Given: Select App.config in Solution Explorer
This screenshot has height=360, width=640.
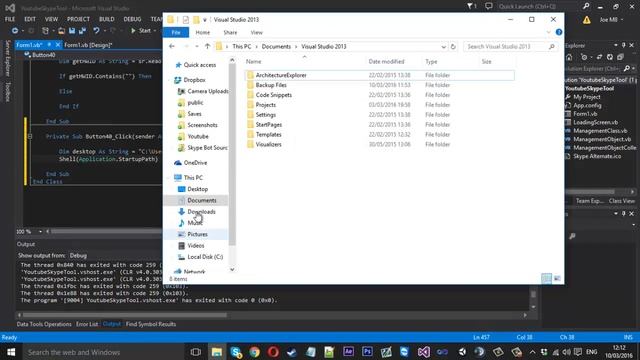Looking at the screenshot, I should 587,105.
